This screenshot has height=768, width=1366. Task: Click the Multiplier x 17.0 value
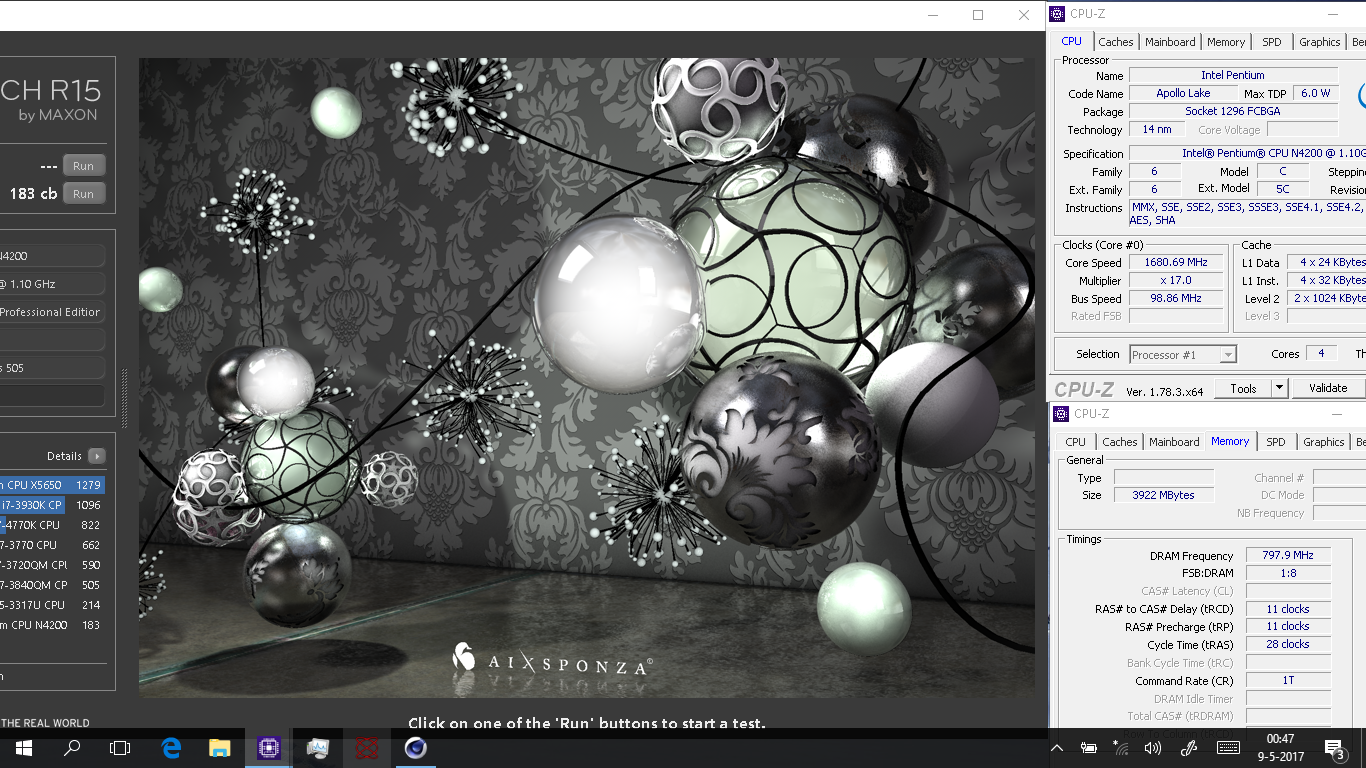point(1176,281)
